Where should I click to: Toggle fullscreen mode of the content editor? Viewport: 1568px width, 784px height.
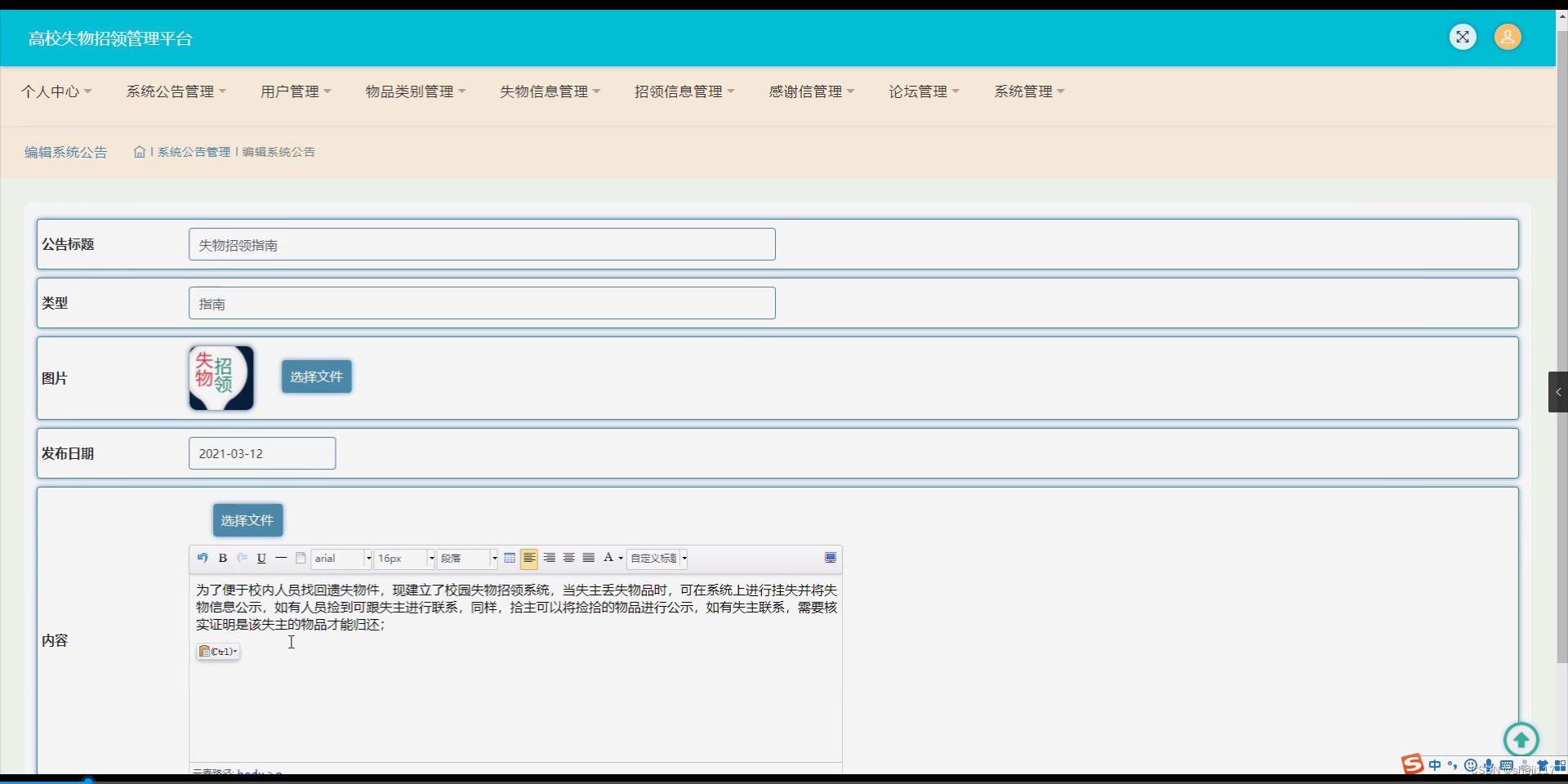[831, 559]
